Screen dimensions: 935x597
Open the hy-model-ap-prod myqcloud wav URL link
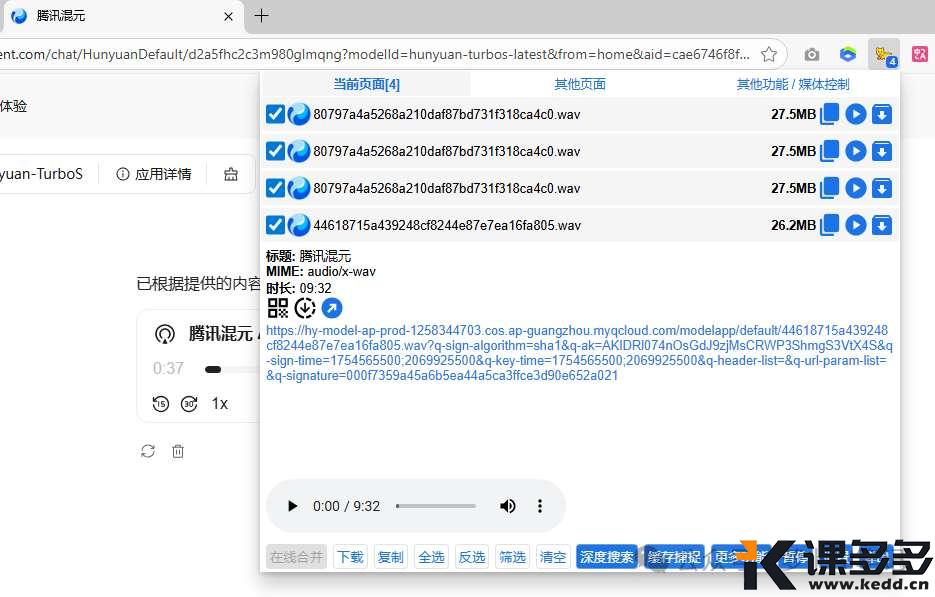[579, 353]
